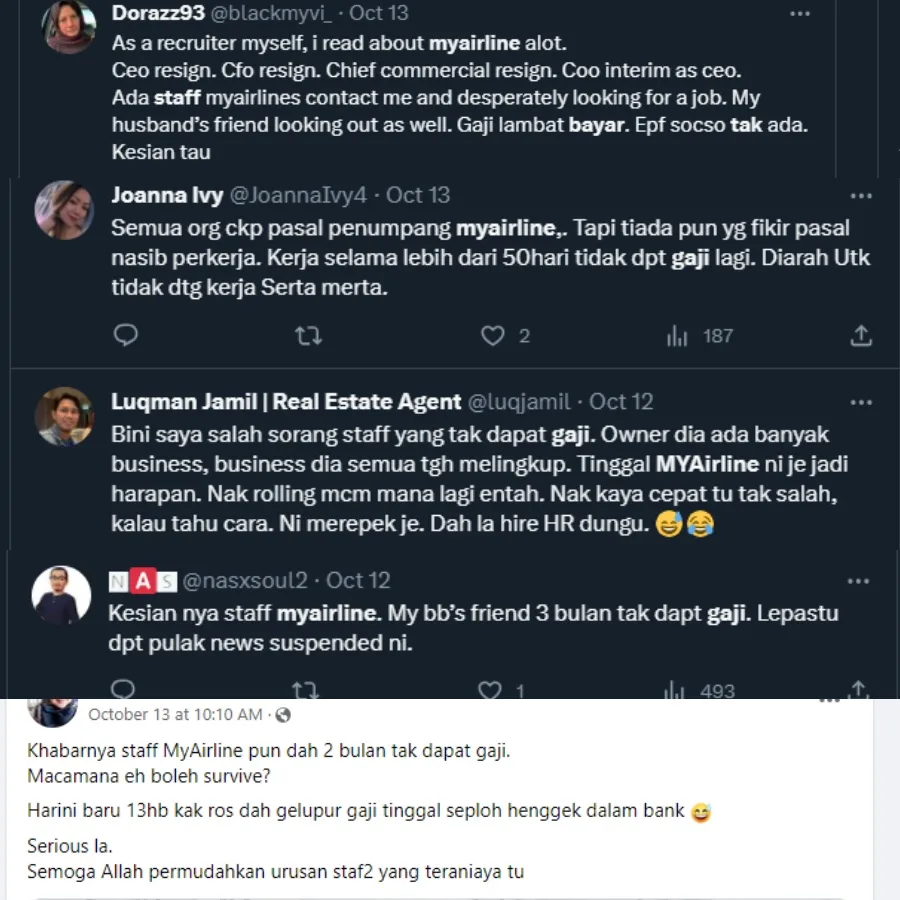Screen dimensions: 900x900
Task: Open Dorazz93's profile picture
Action: click(69, 27)
